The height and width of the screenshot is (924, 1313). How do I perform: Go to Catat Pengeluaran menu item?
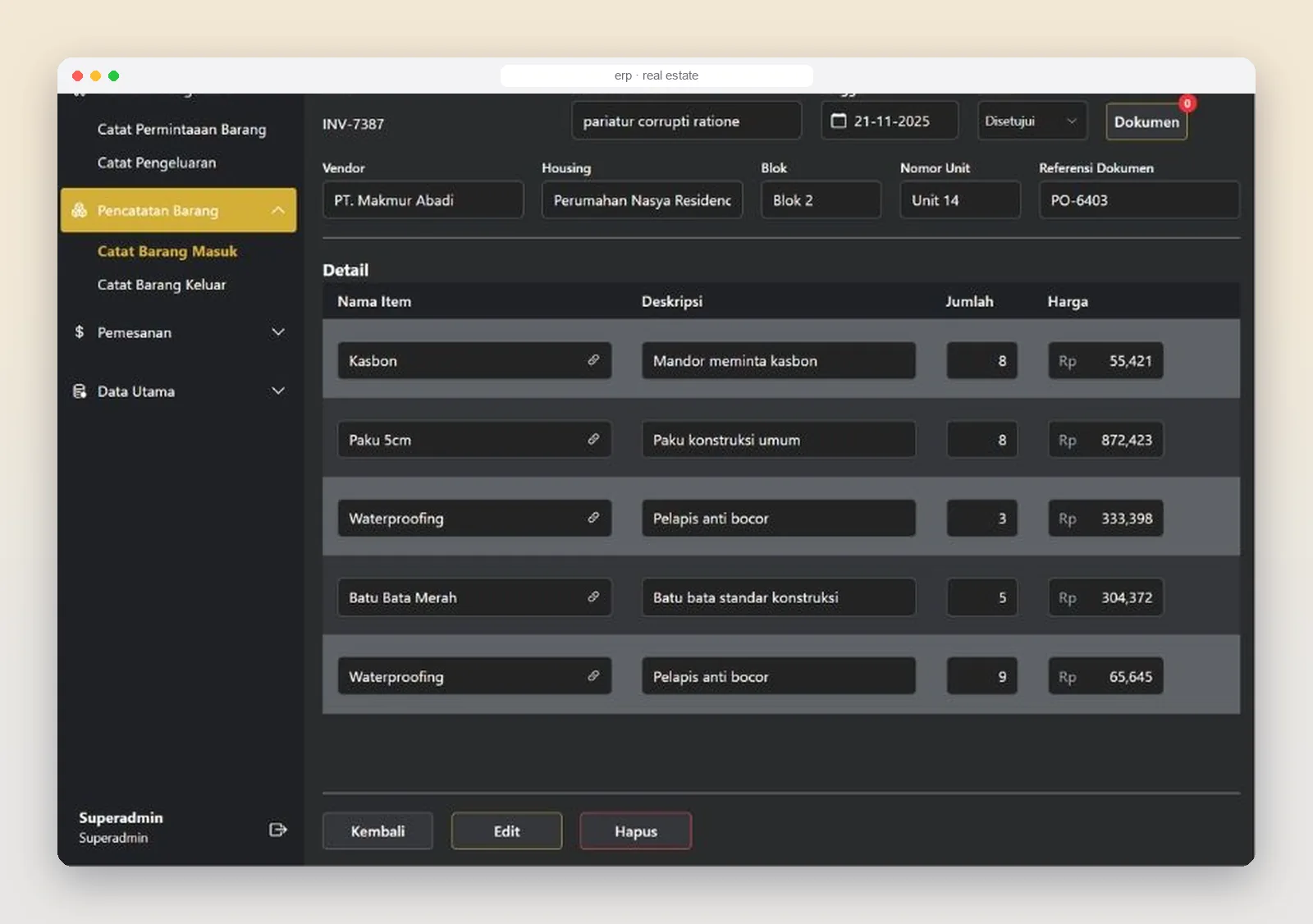click(157, 162)
